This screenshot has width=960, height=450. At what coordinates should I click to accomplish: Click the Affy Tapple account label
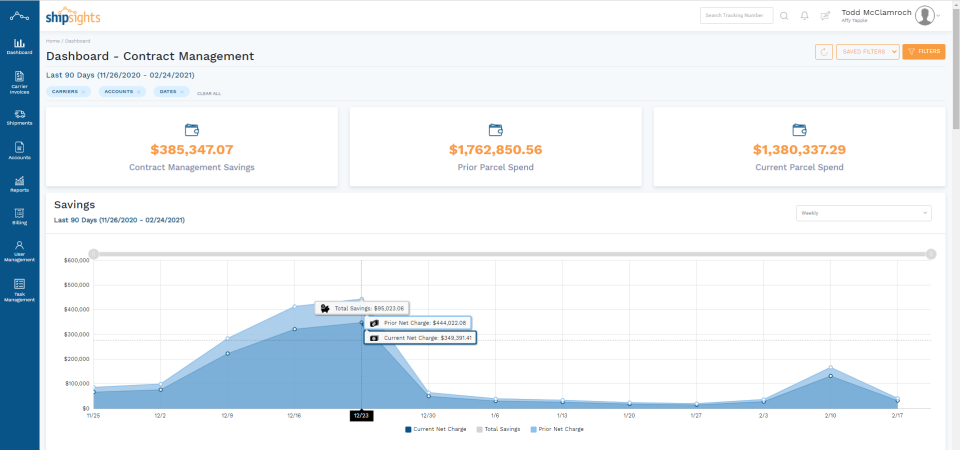click(x=854, y=21)
